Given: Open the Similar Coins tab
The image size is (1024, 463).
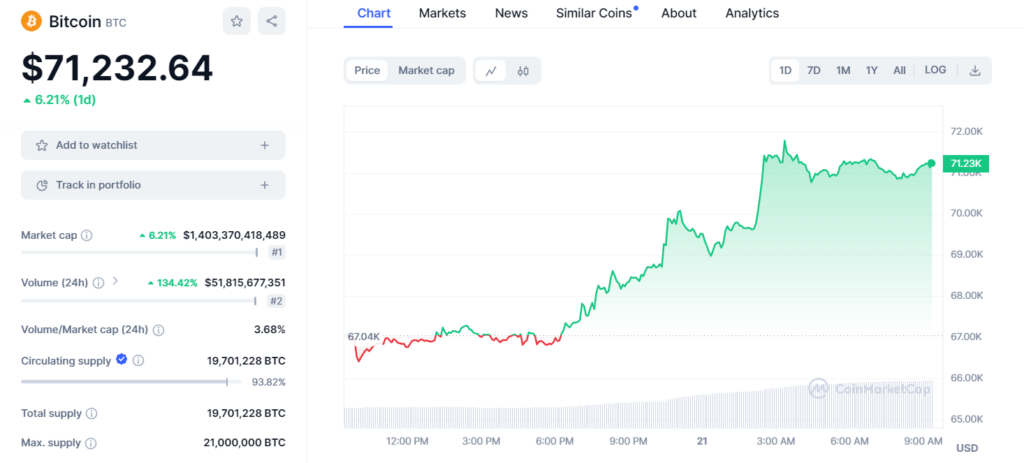Looking at the screenshot, I should tap(594, 13).
